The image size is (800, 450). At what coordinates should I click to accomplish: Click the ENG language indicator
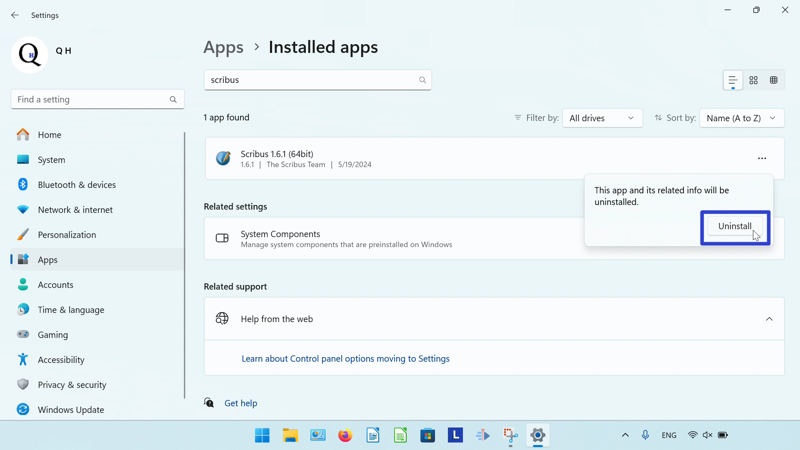click(669, 435)
